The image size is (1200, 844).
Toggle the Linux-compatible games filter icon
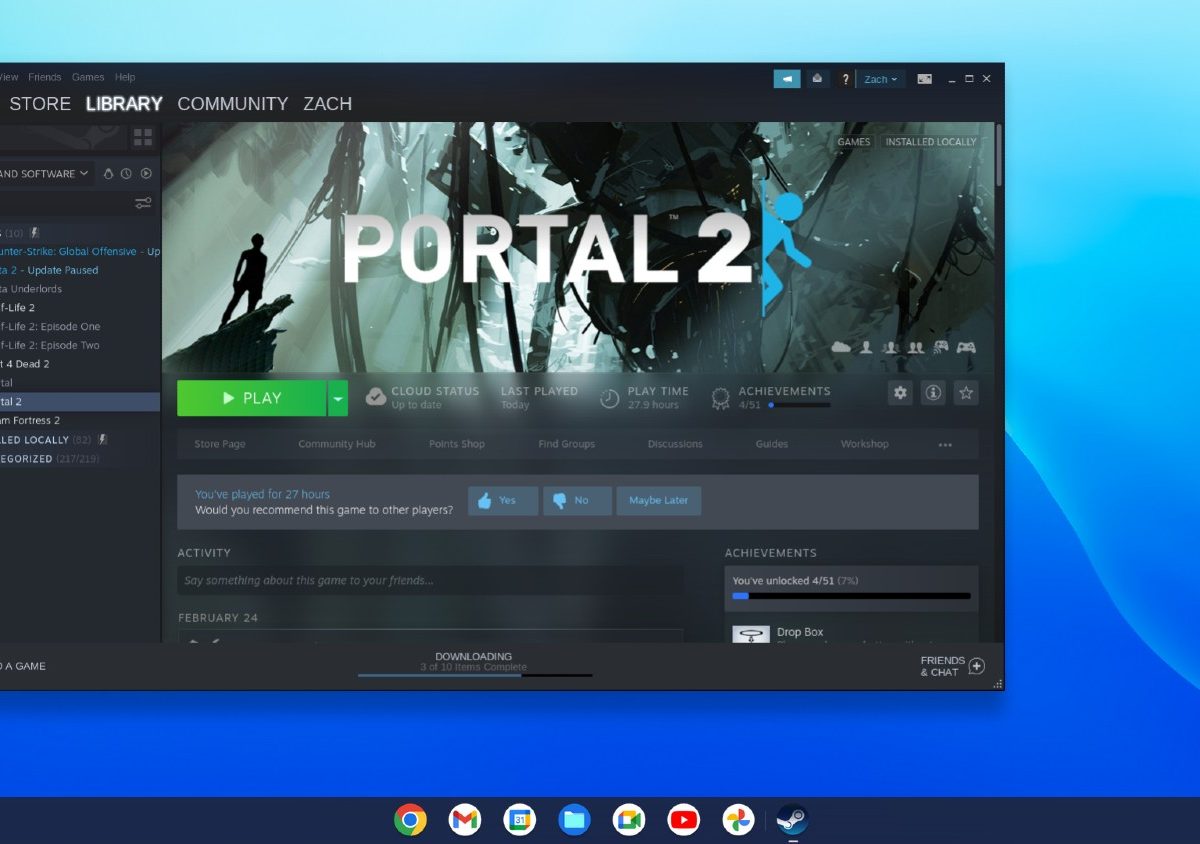click(109, 174)
